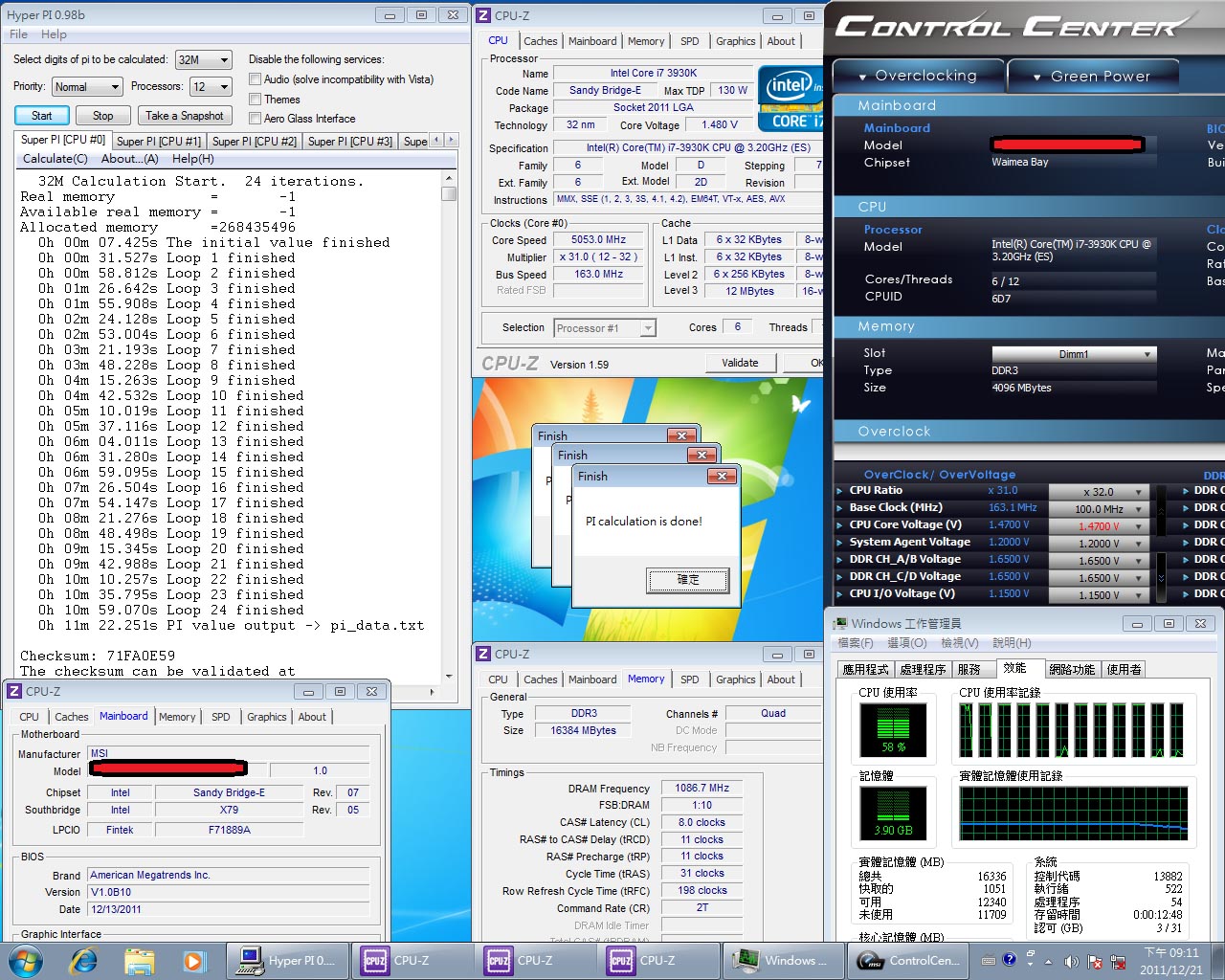Switch to ControlCenter taskbar button
This screenshot has width=1225, height=980.
906,961
